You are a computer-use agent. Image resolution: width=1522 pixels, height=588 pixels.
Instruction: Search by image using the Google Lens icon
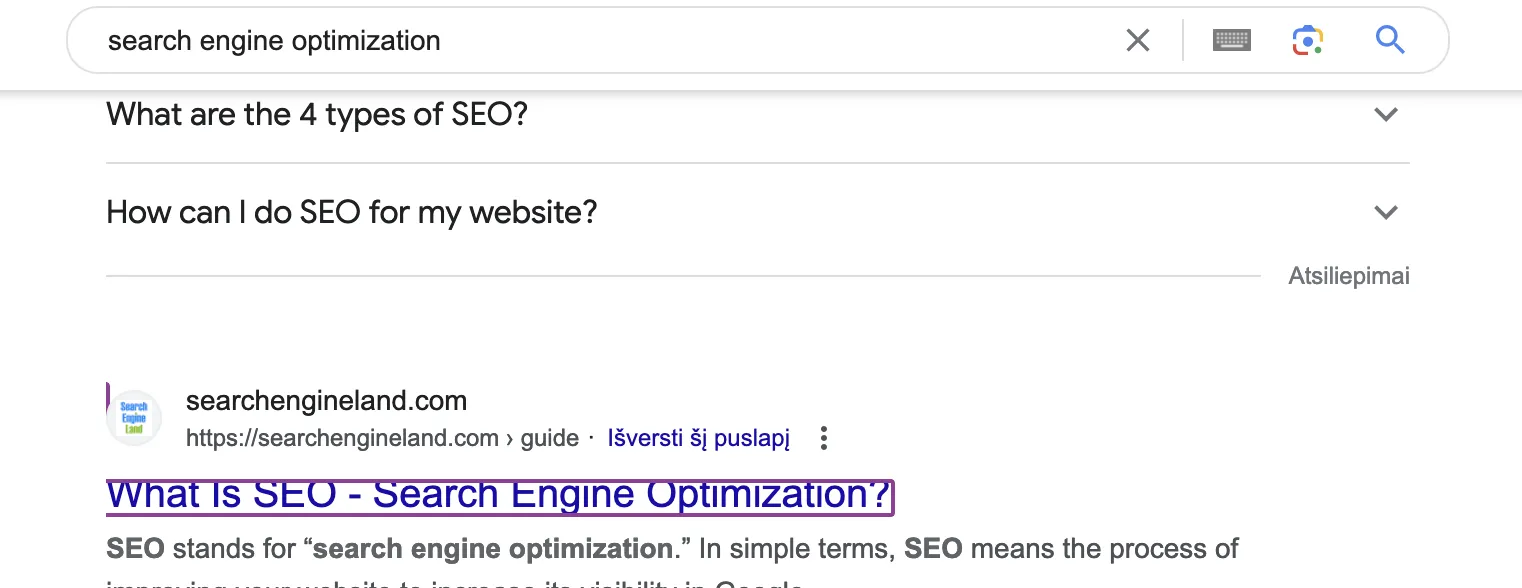pos(1307,41)
